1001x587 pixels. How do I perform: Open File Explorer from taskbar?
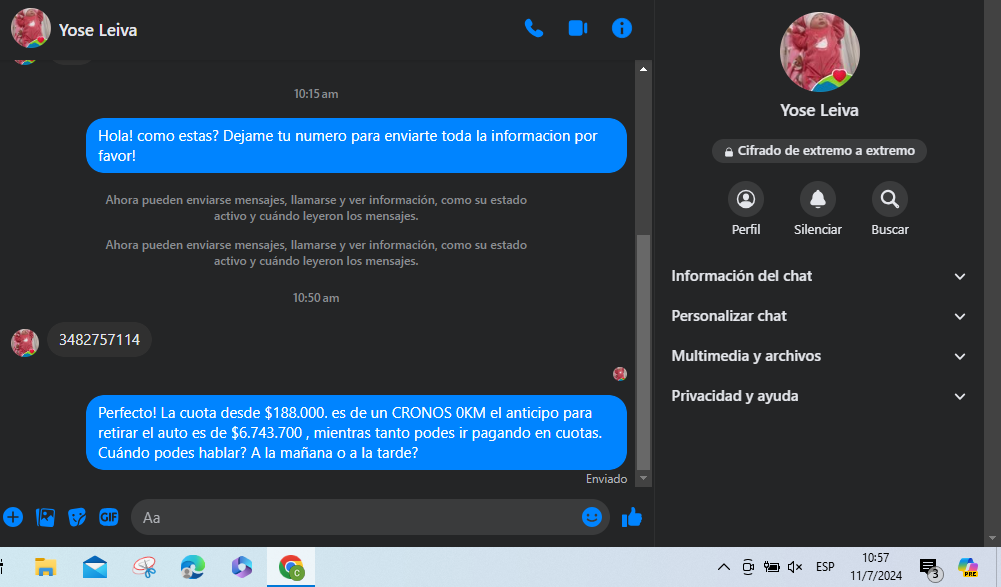point(45,567)
